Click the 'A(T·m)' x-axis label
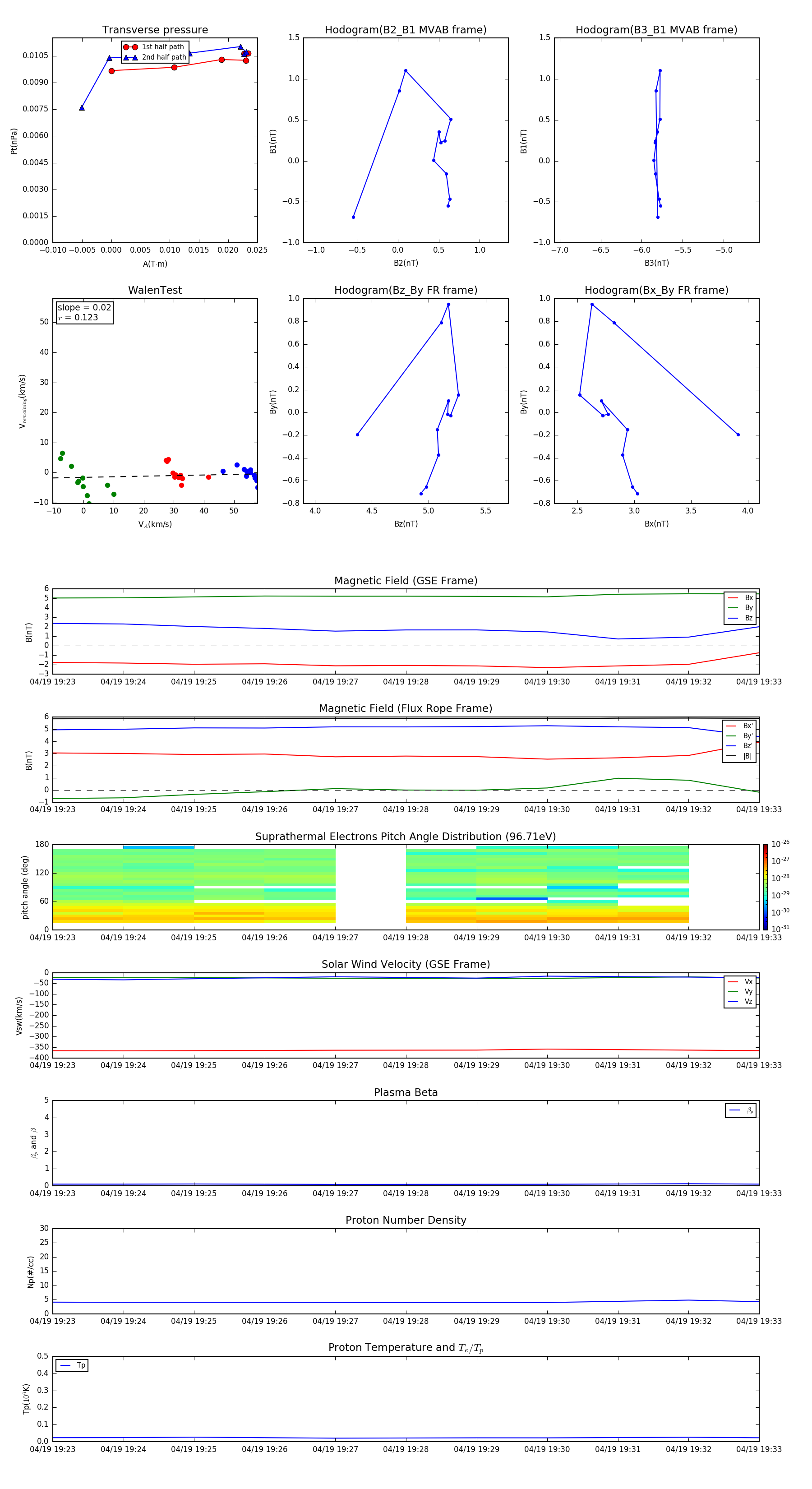 [x=155, y=264]
